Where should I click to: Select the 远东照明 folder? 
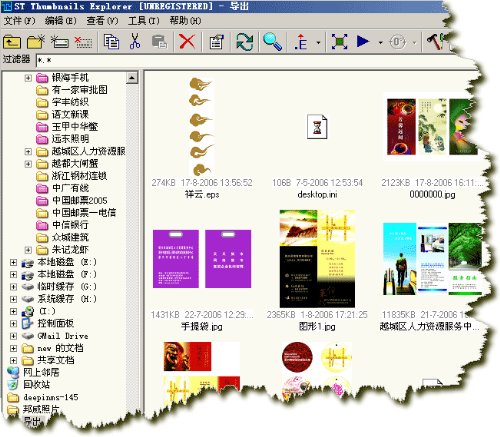coord(70,139)
